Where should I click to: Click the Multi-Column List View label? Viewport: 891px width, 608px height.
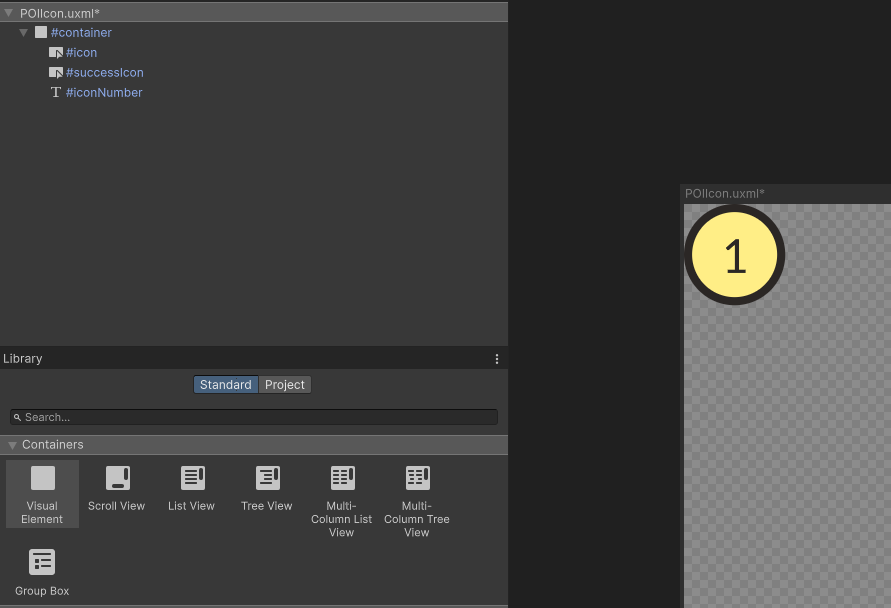[342, 519]
